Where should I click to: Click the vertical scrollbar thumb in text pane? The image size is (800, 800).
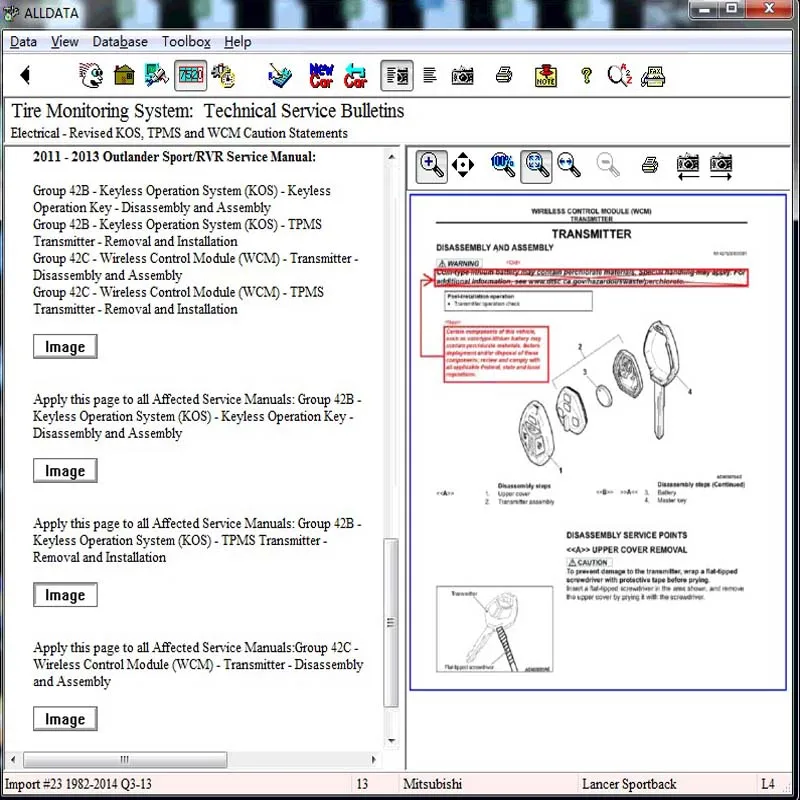[391, 622]
